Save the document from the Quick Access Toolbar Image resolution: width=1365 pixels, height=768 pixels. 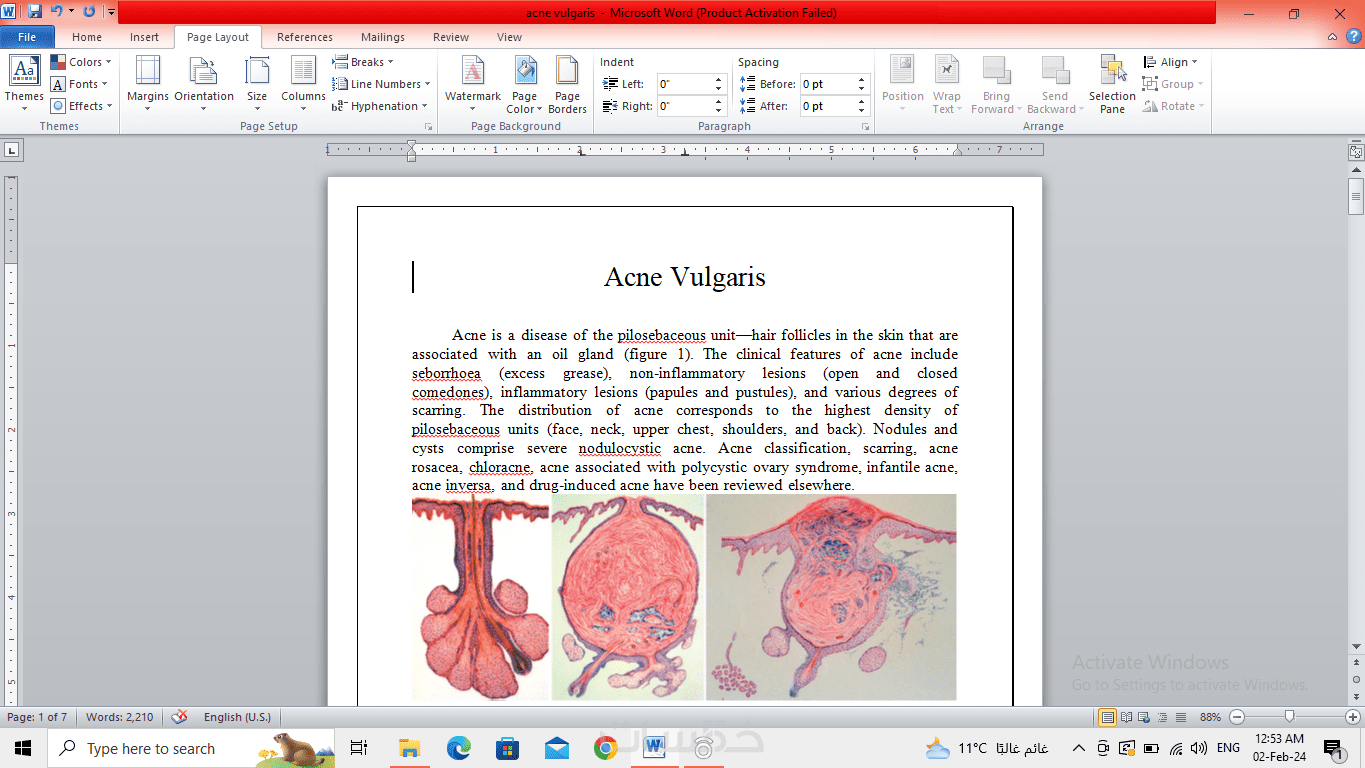tap(35, 12)
